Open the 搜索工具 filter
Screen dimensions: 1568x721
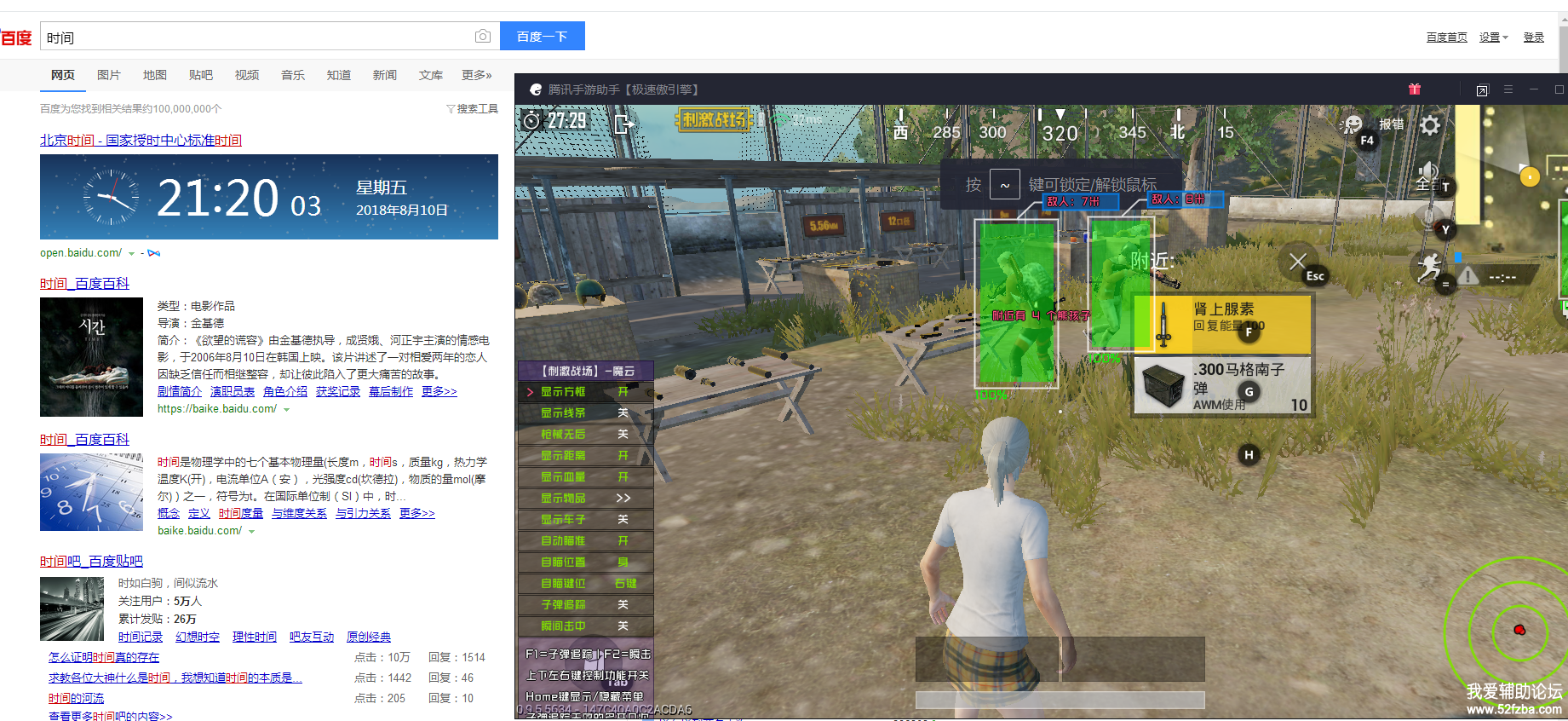click(473, 109)
